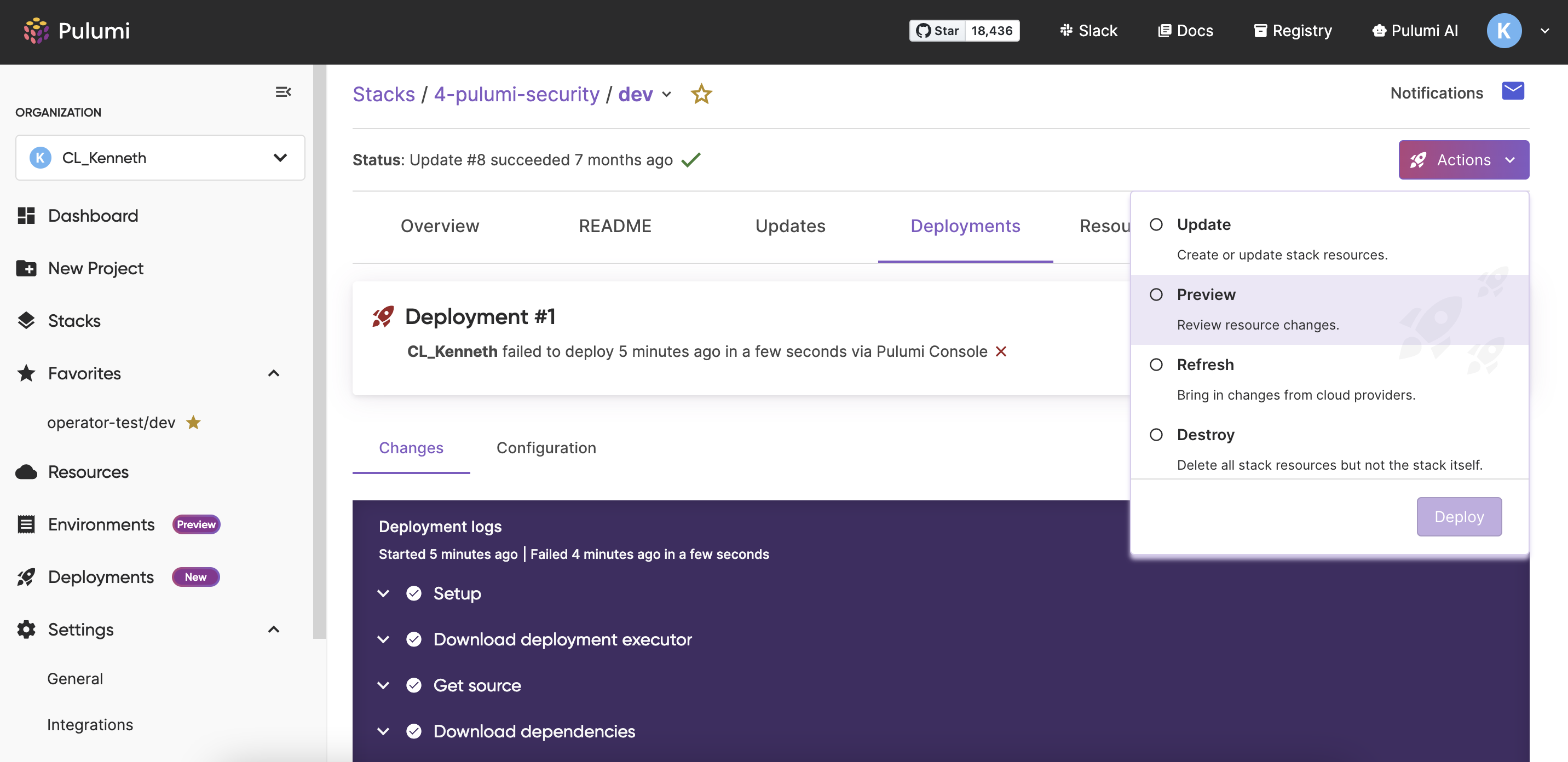Open the dev stack switcher chevron
Viewport: 1568px width, 762px height.
click(666, 94)
